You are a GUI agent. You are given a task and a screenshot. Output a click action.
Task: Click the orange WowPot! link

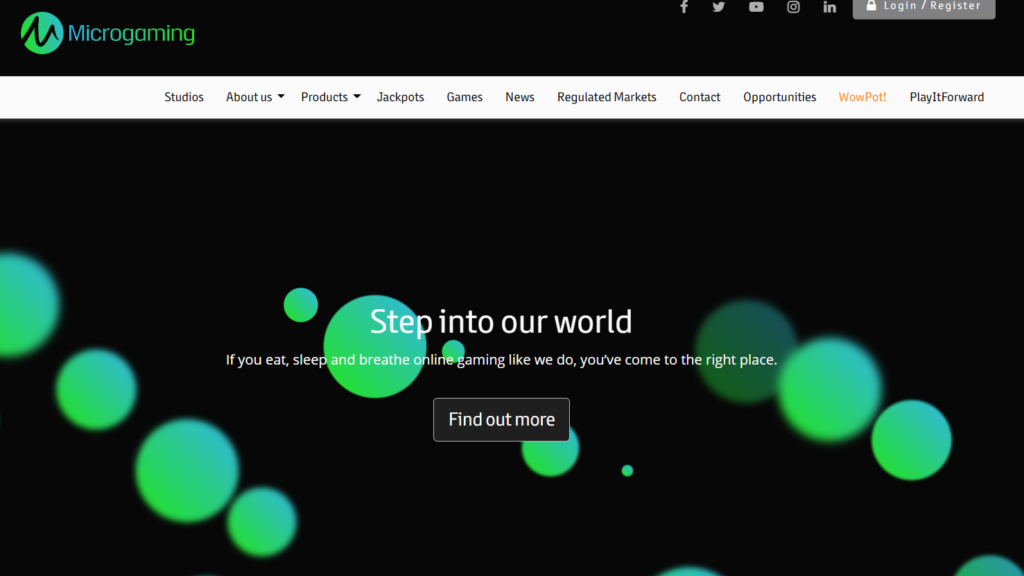pos(862,97)
